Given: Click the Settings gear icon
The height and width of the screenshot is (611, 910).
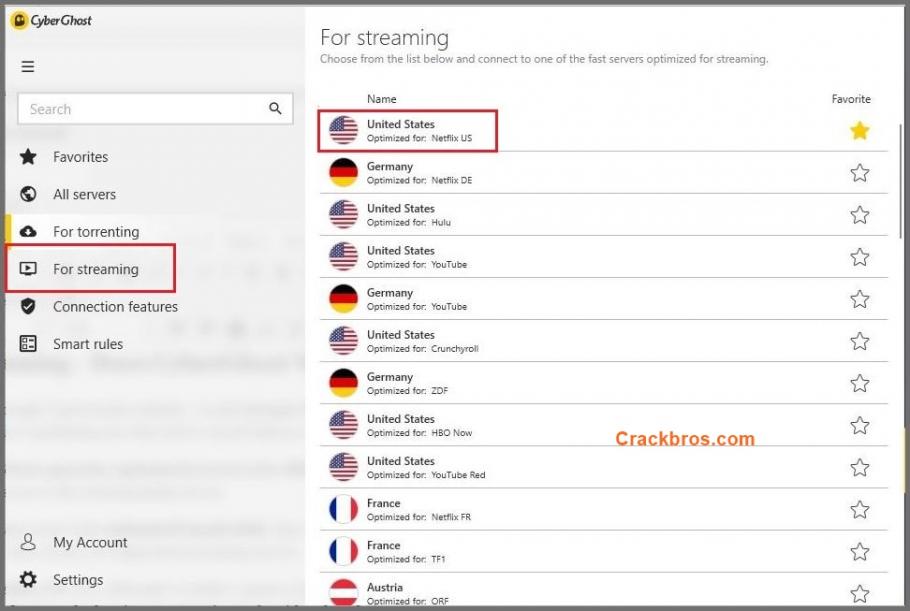Looking at the screenshot, I should point(28,579).
